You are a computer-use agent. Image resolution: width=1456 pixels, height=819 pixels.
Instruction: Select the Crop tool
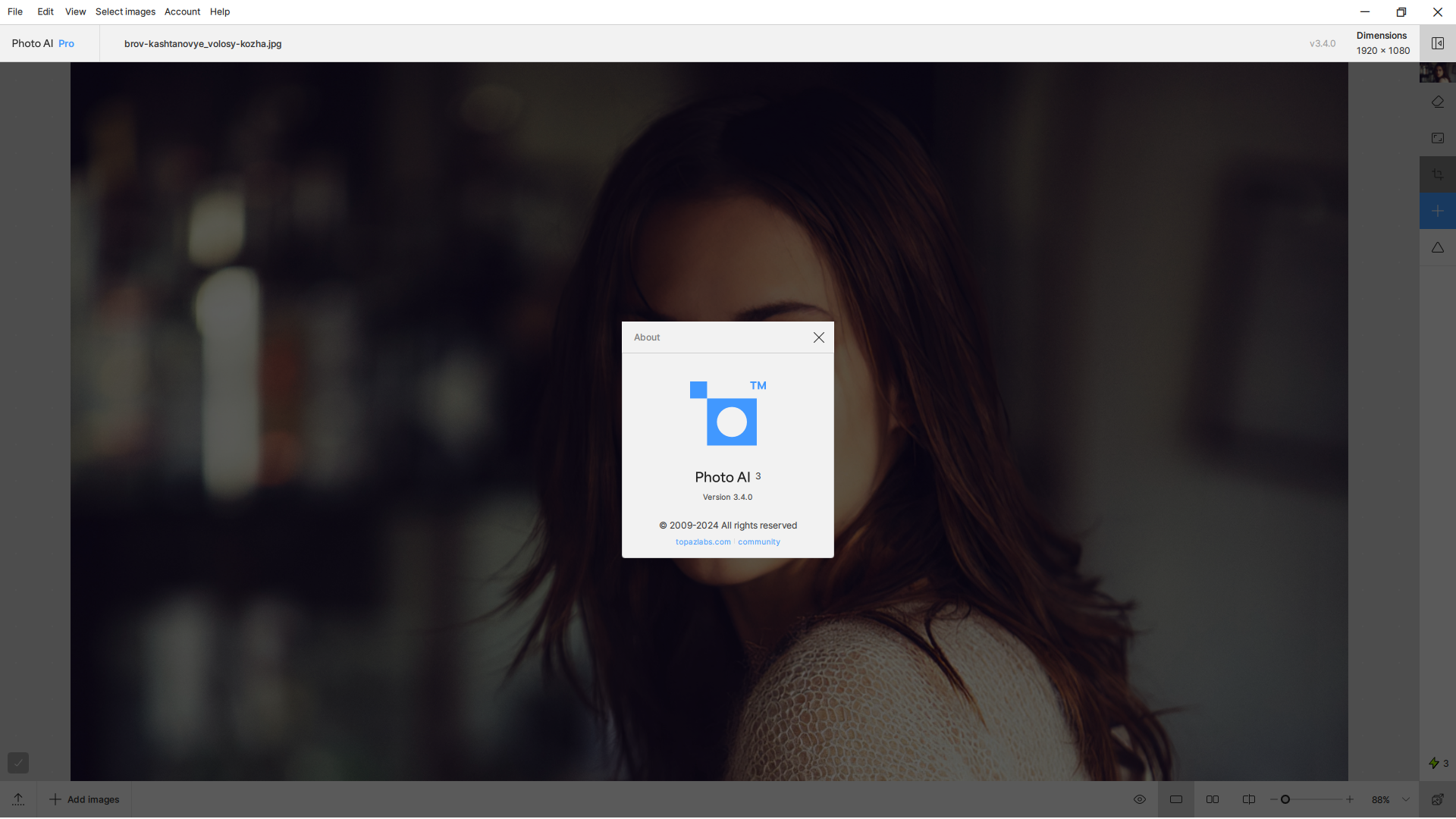[1437, 174]
